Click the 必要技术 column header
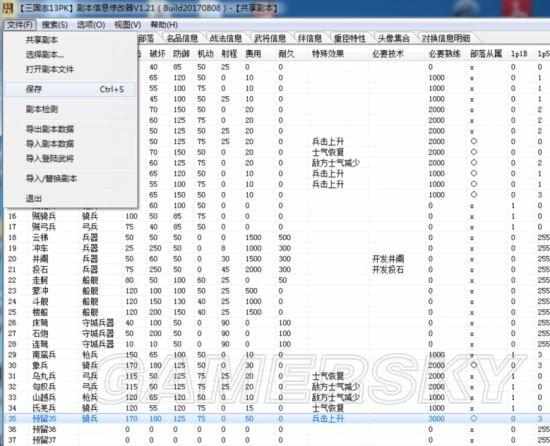Image resolution: width=550 pixels, height=446 pixels. (388, 54)
